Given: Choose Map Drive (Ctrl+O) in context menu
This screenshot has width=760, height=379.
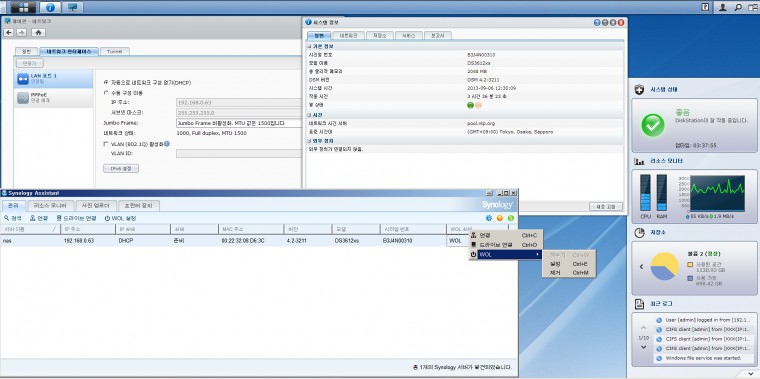Looking at the screenshot, I should [x=506, y=245].
